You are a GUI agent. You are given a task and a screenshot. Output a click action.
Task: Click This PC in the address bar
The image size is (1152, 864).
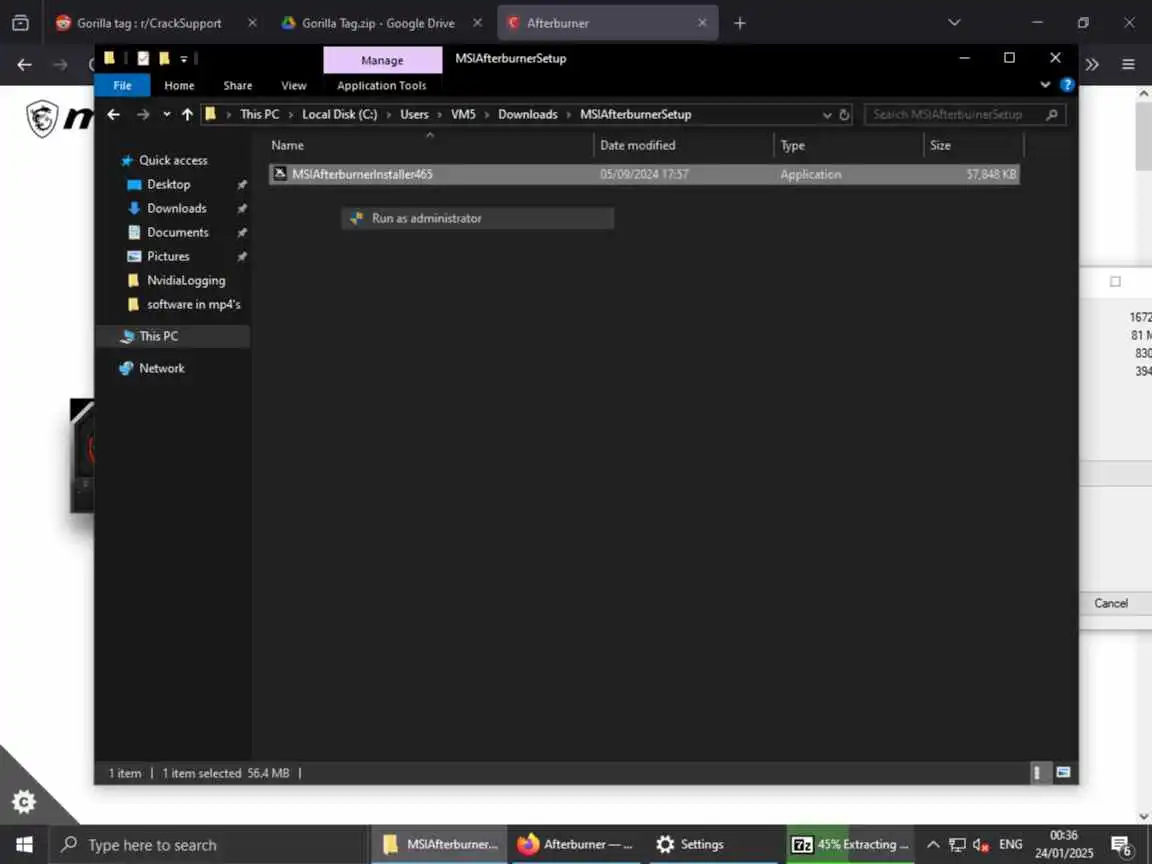click(x=259, y=115)
